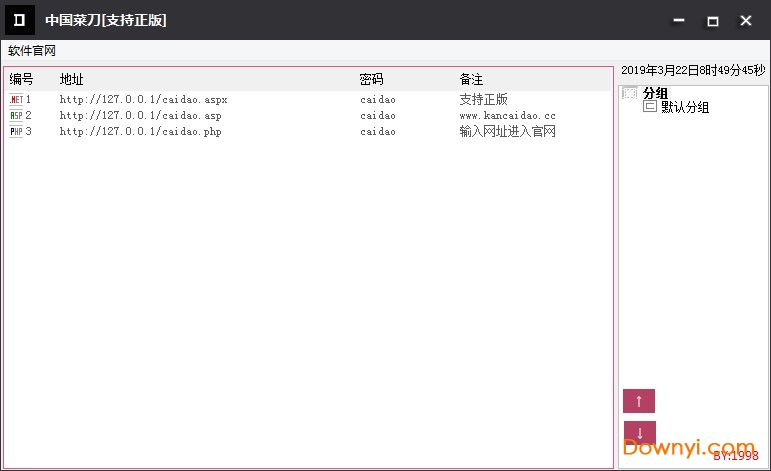Select the 分组 root tree node

point(655,93)
